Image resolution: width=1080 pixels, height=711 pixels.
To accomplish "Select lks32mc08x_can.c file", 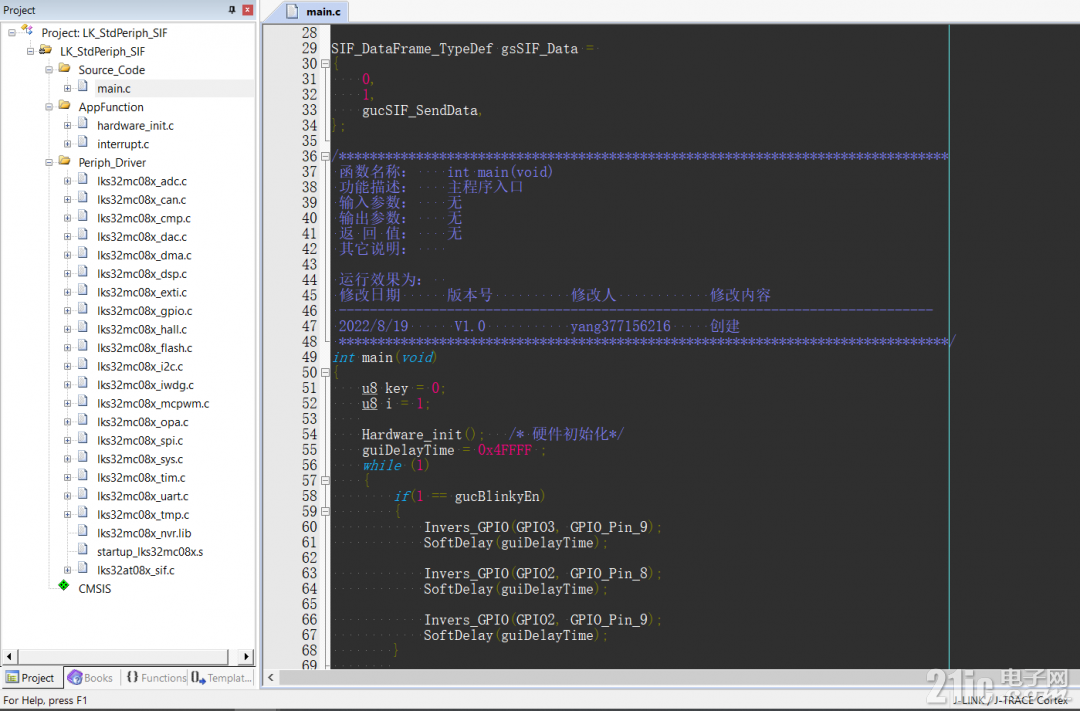I will (141, 200).
